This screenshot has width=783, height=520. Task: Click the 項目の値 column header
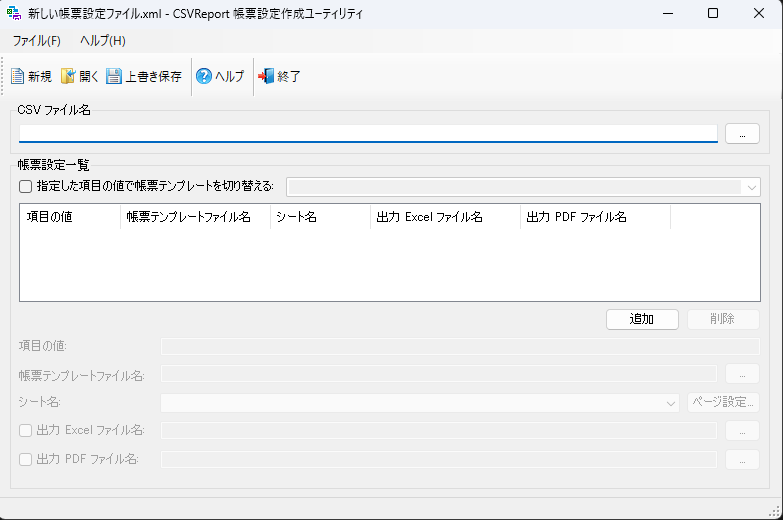[x=70, y=217]
